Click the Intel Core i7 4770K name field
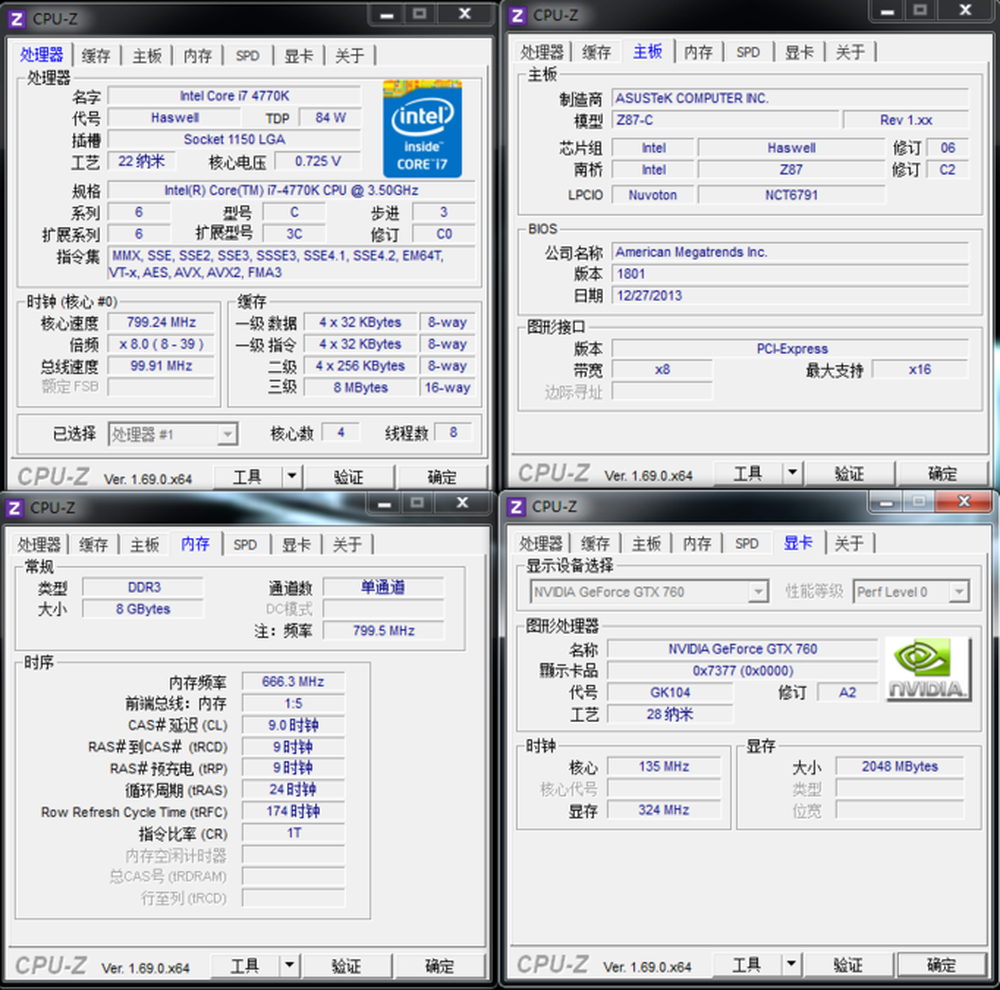 tap(234, 96)
